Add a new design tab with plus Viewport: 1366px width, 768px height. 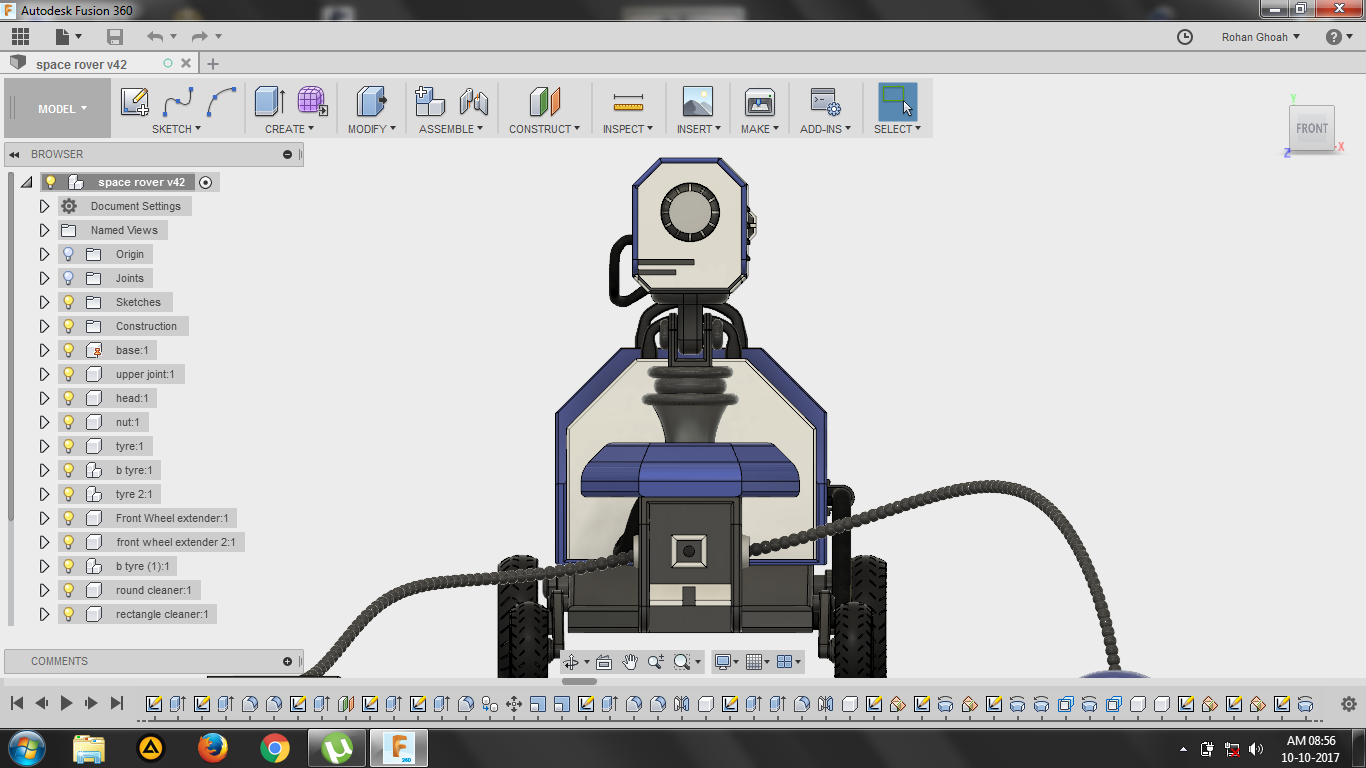point(212,64)
